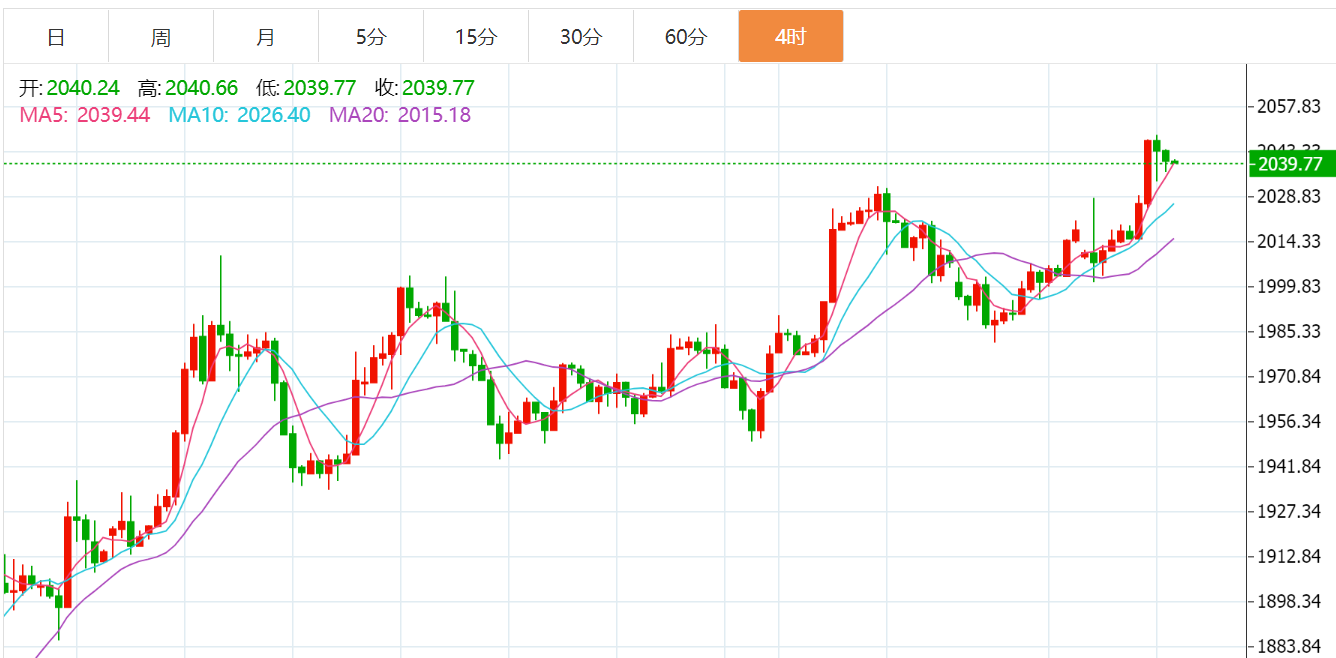Click the 高 high price 2040.66
The image size is (1336, 658).
coord(201,88)
